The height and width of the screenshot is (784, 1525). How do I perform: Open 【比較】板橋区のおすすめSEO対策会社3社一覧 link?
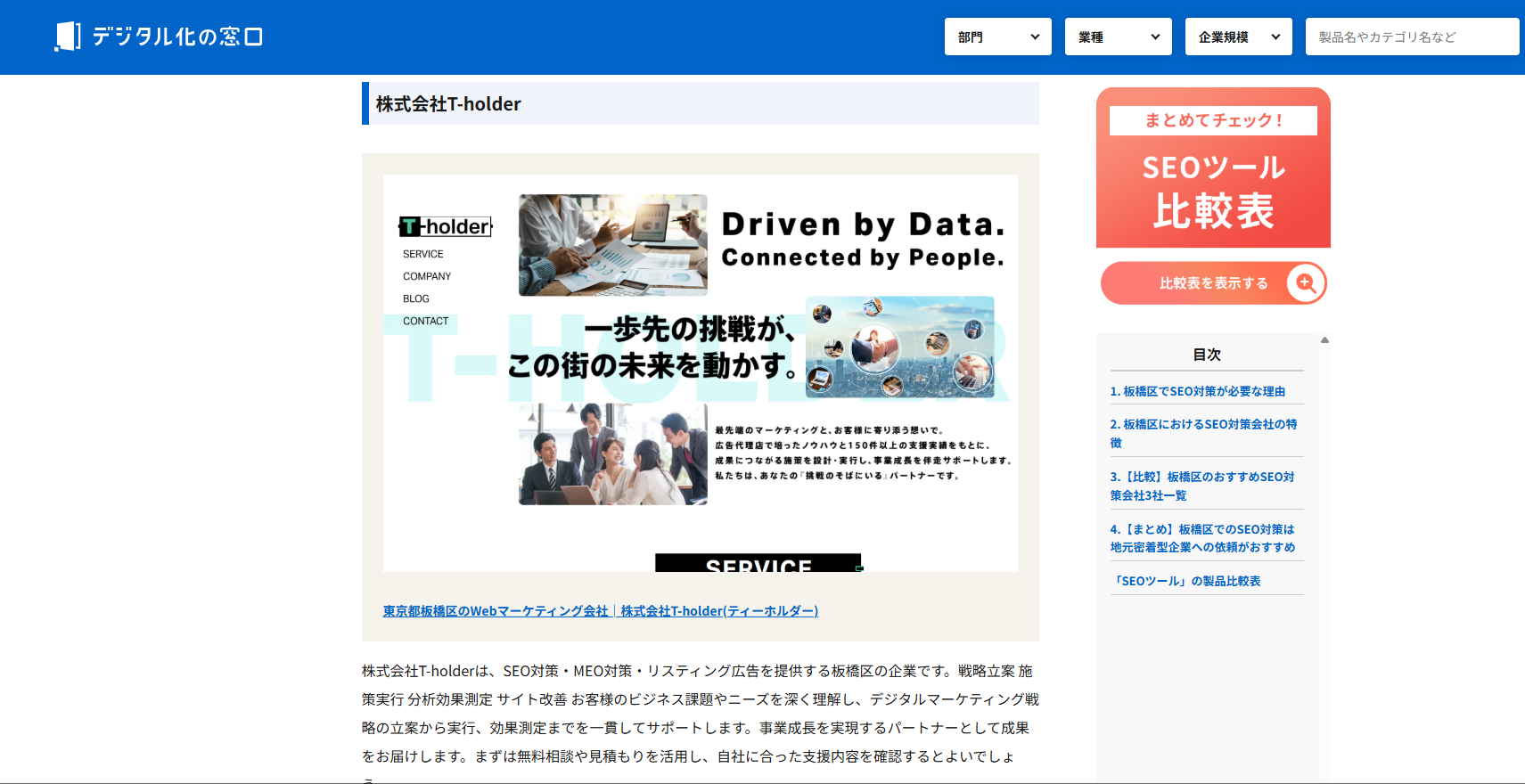coord(1201,486)
